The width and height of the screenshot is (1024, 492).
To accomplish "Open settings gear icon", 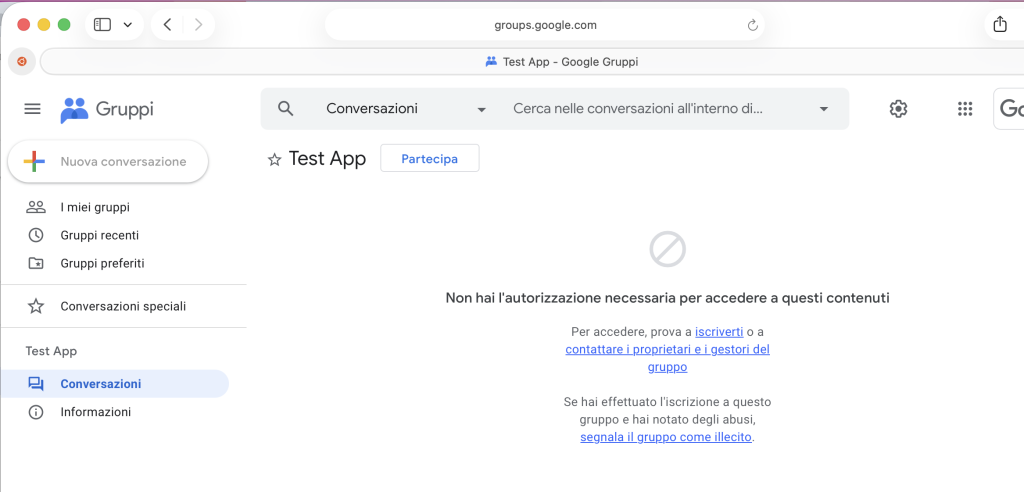I will pos(898,109).
